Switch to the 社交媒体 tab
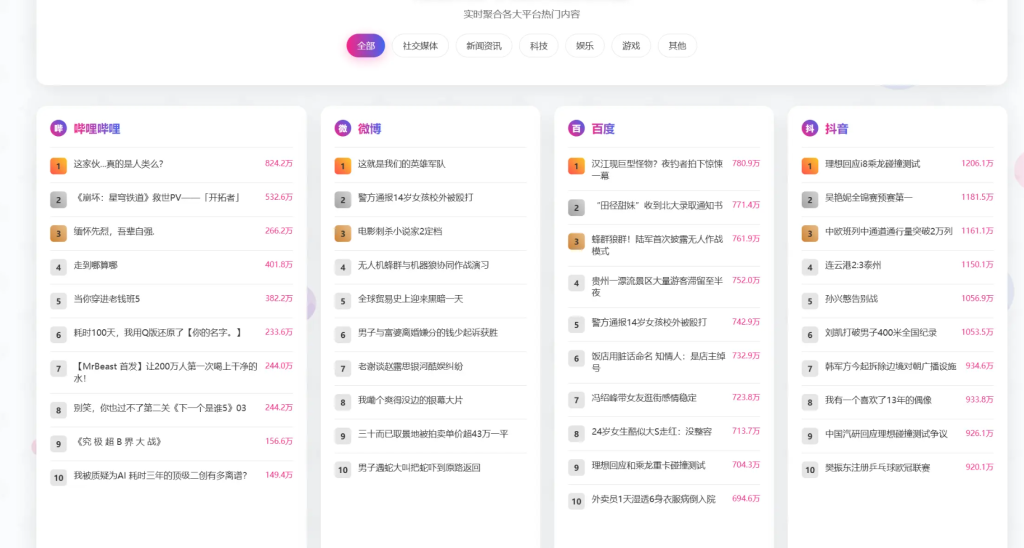 click(420, 46)
